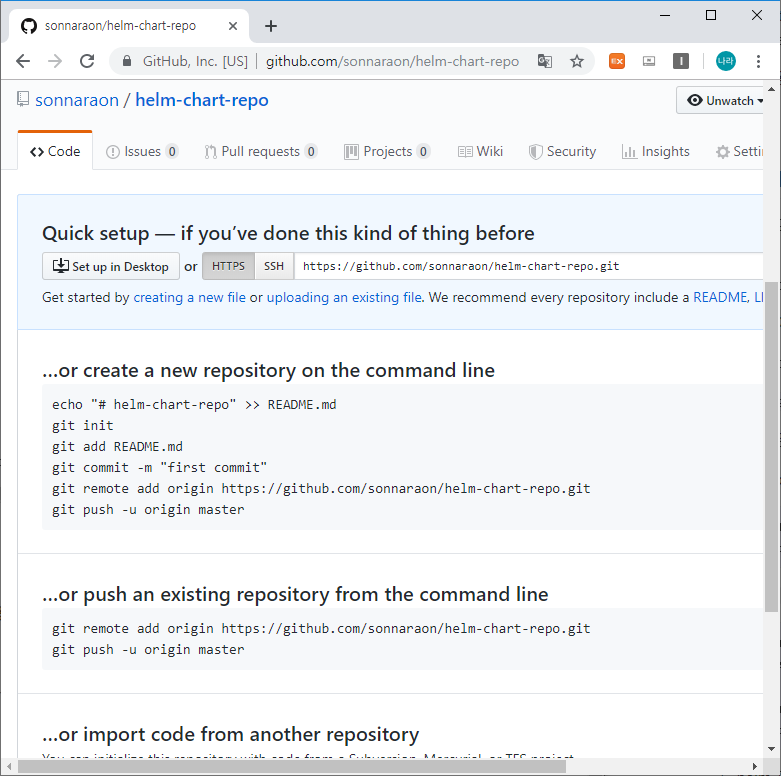781x776 pixels.
Task: Click the scroll right arrow
Action: 755,766
